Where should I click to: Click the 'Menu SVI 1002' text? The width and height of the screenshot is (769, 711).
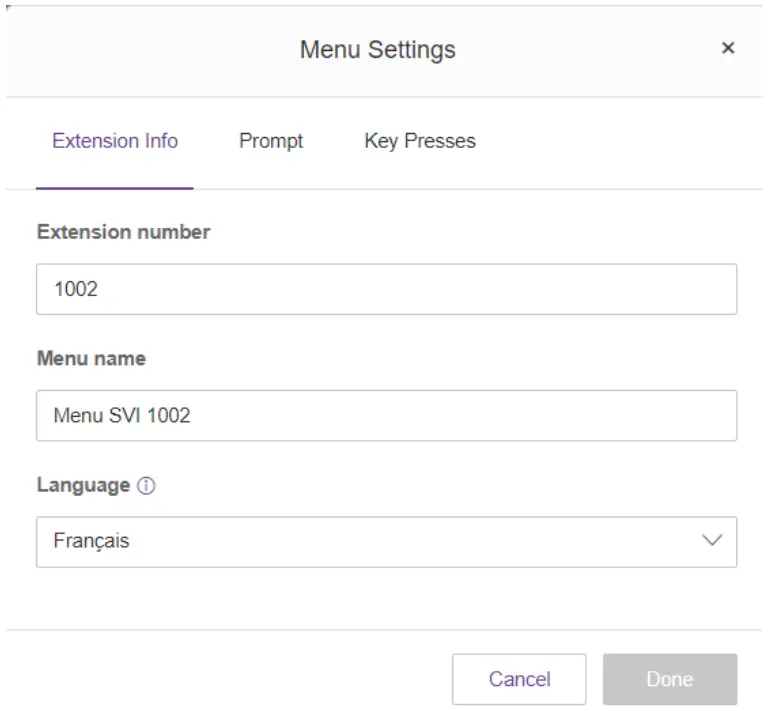122,416
